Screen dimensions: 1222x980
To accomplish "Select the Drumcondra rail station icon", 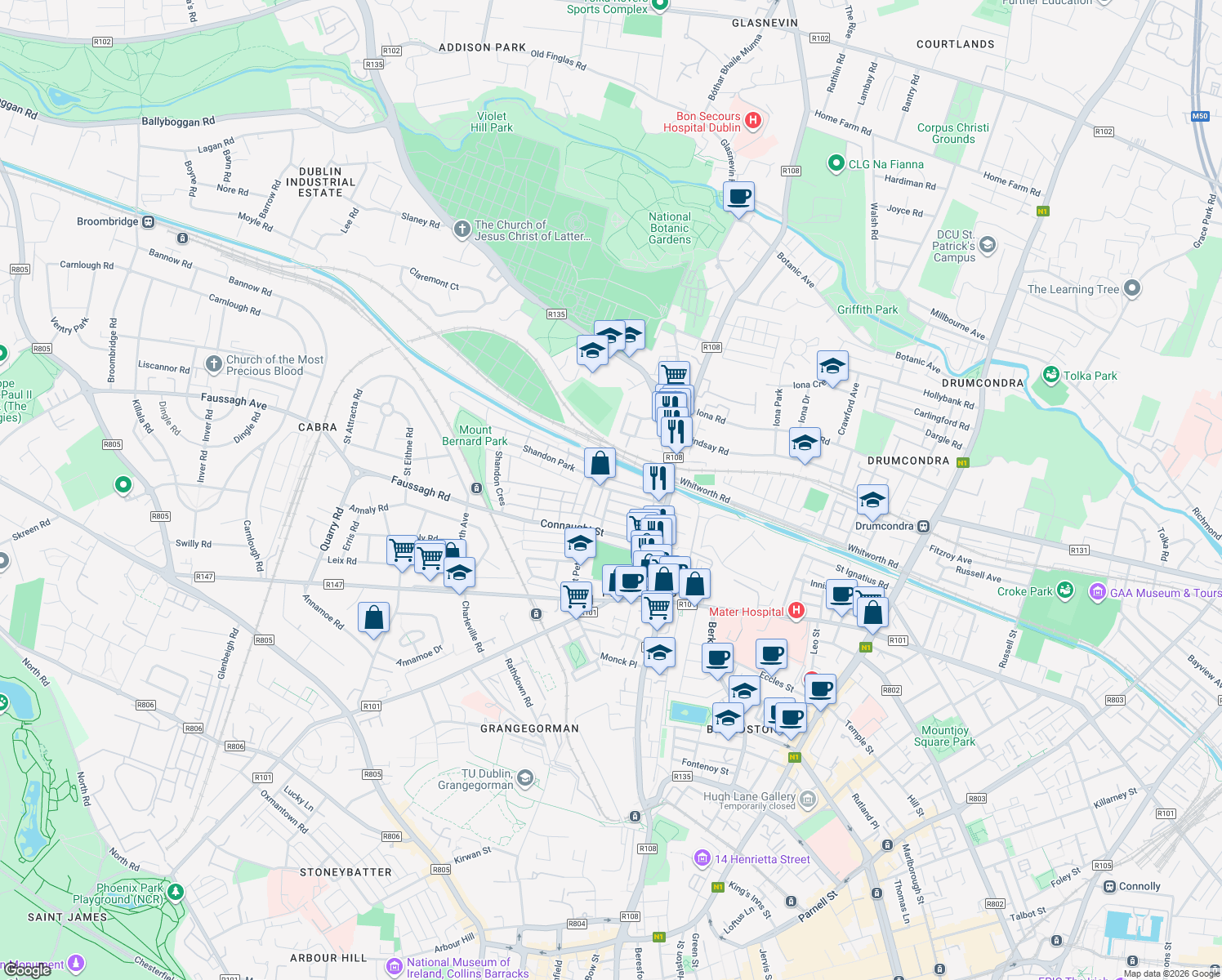I will [x=925, y=526].
